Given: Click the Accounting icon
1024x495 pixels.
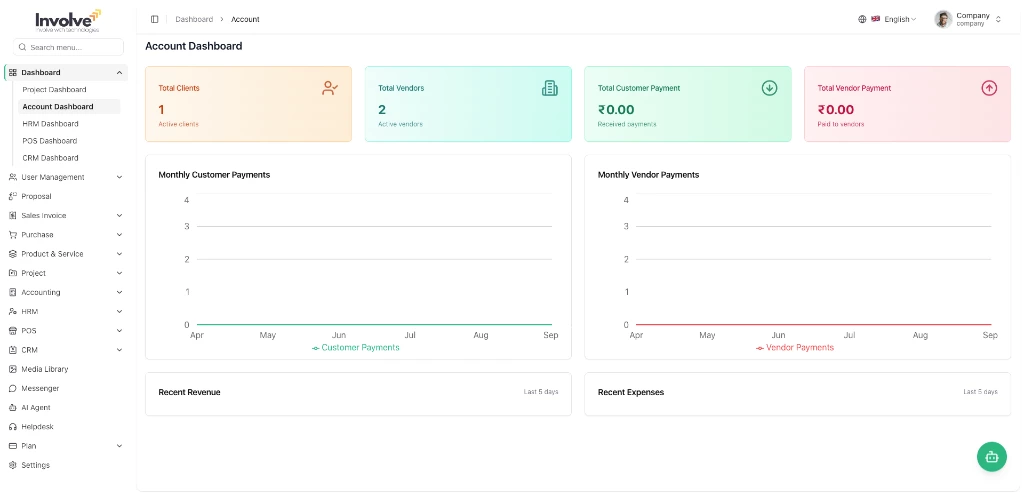Looking at the screenshot, I should [x=12, y=293].
